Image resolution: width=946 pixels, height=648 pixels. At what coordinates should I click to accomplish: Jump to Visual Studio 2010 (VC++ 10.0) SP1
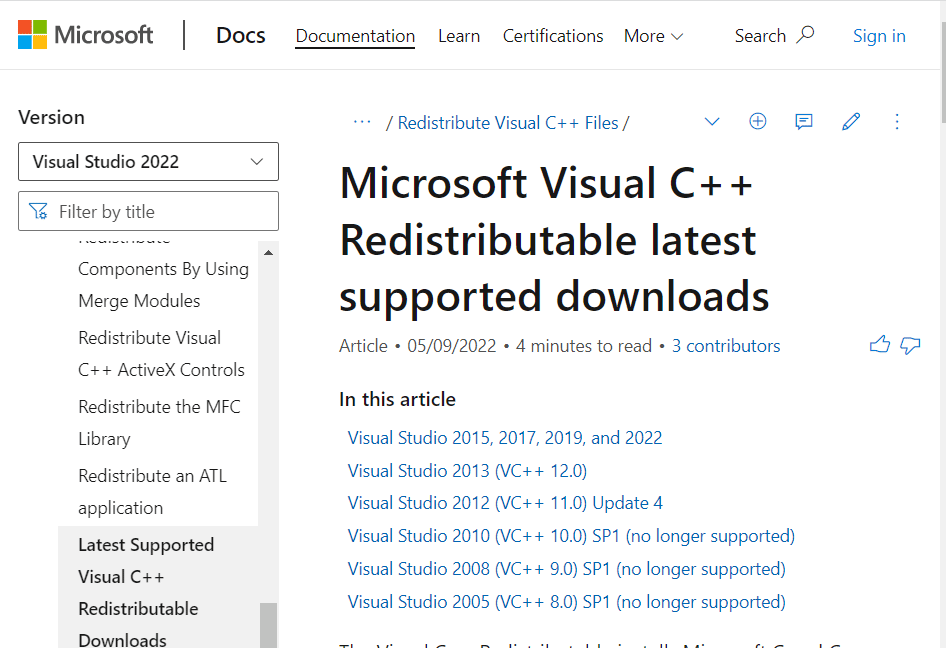571,536
